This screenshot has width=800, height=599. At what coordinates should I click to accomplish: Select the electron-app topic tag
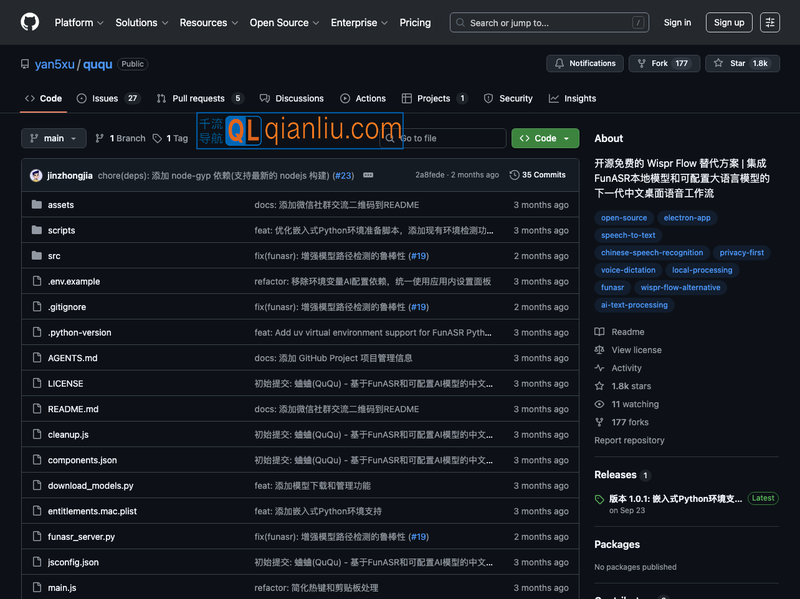pos(687,218)
